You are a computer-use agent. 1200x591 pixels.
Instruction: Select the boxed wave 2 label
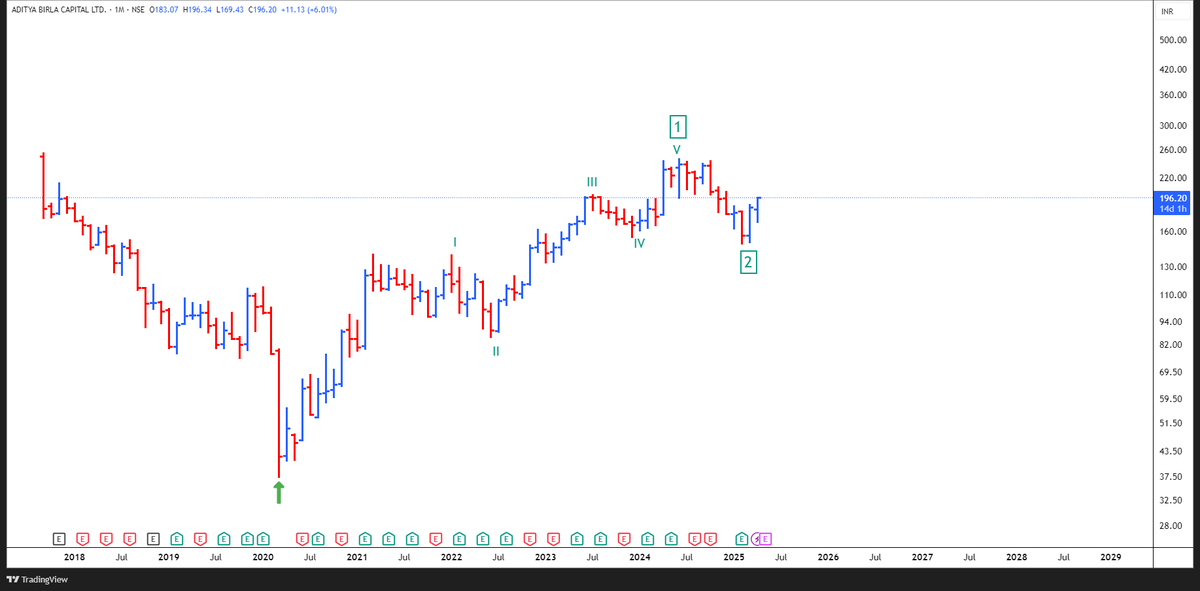coord(748,262)
